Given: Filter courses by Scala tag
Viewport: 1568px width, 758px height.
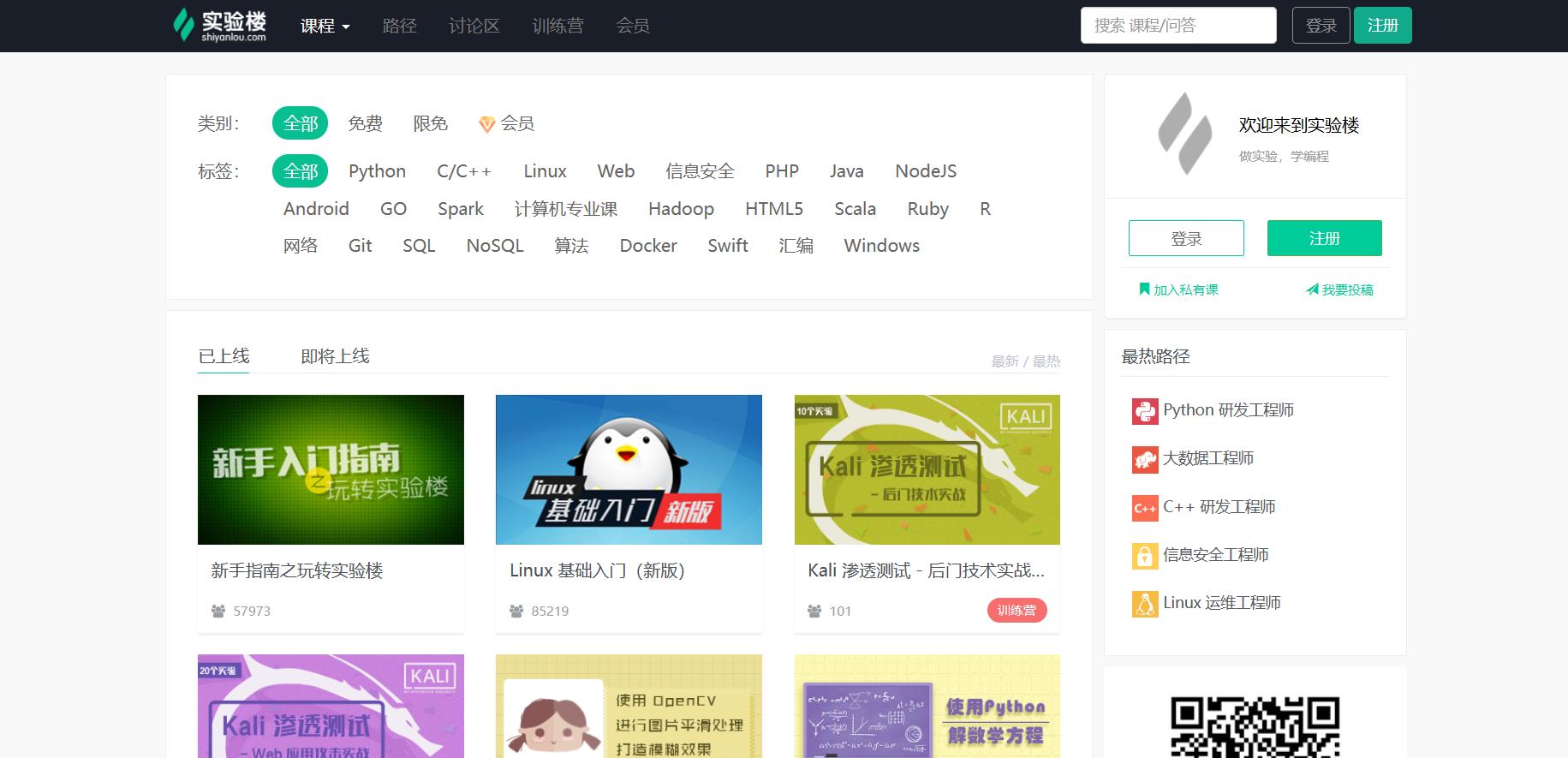Looking at the screenshot, I should (x=855, y=209).
